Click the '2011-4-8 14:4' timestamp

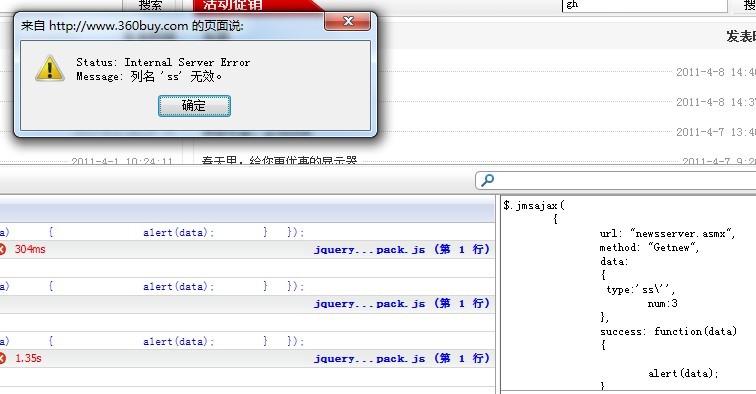click(716, 72)
